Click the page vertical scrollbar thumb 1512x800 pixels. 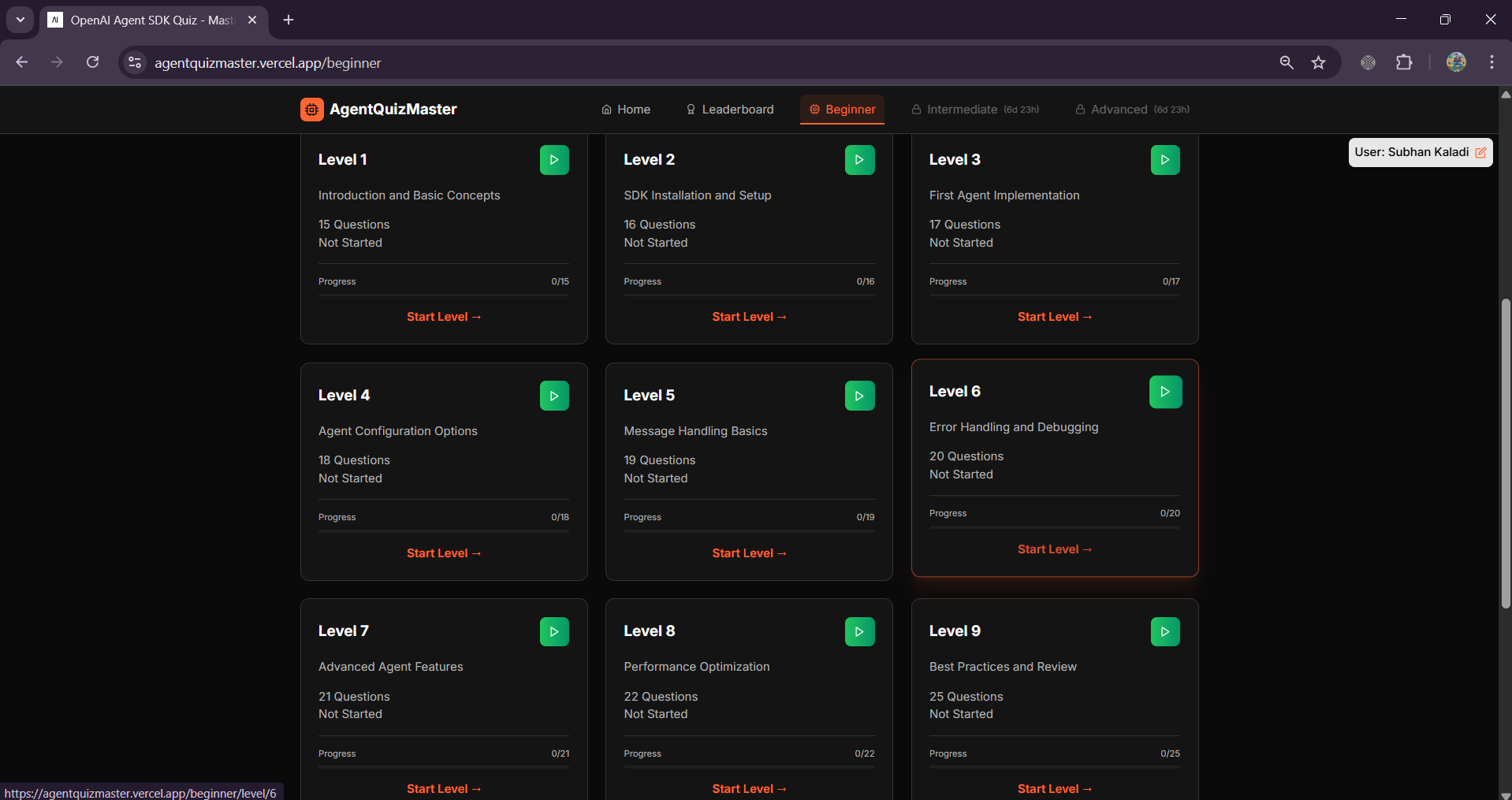[1506, 453]
